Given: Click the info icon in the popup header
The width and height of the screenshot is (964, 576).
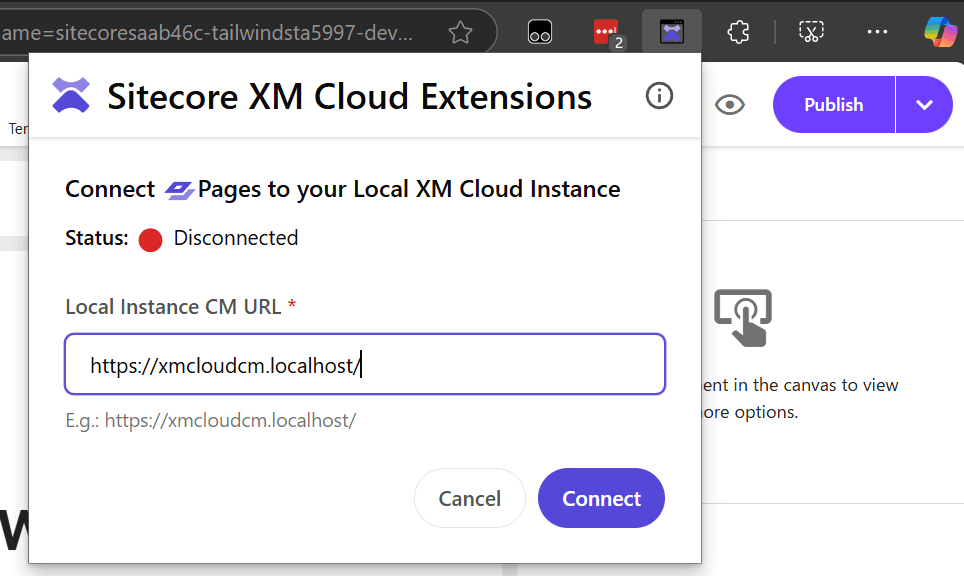Looking at the screenshot, I should (x=659, y=96).
